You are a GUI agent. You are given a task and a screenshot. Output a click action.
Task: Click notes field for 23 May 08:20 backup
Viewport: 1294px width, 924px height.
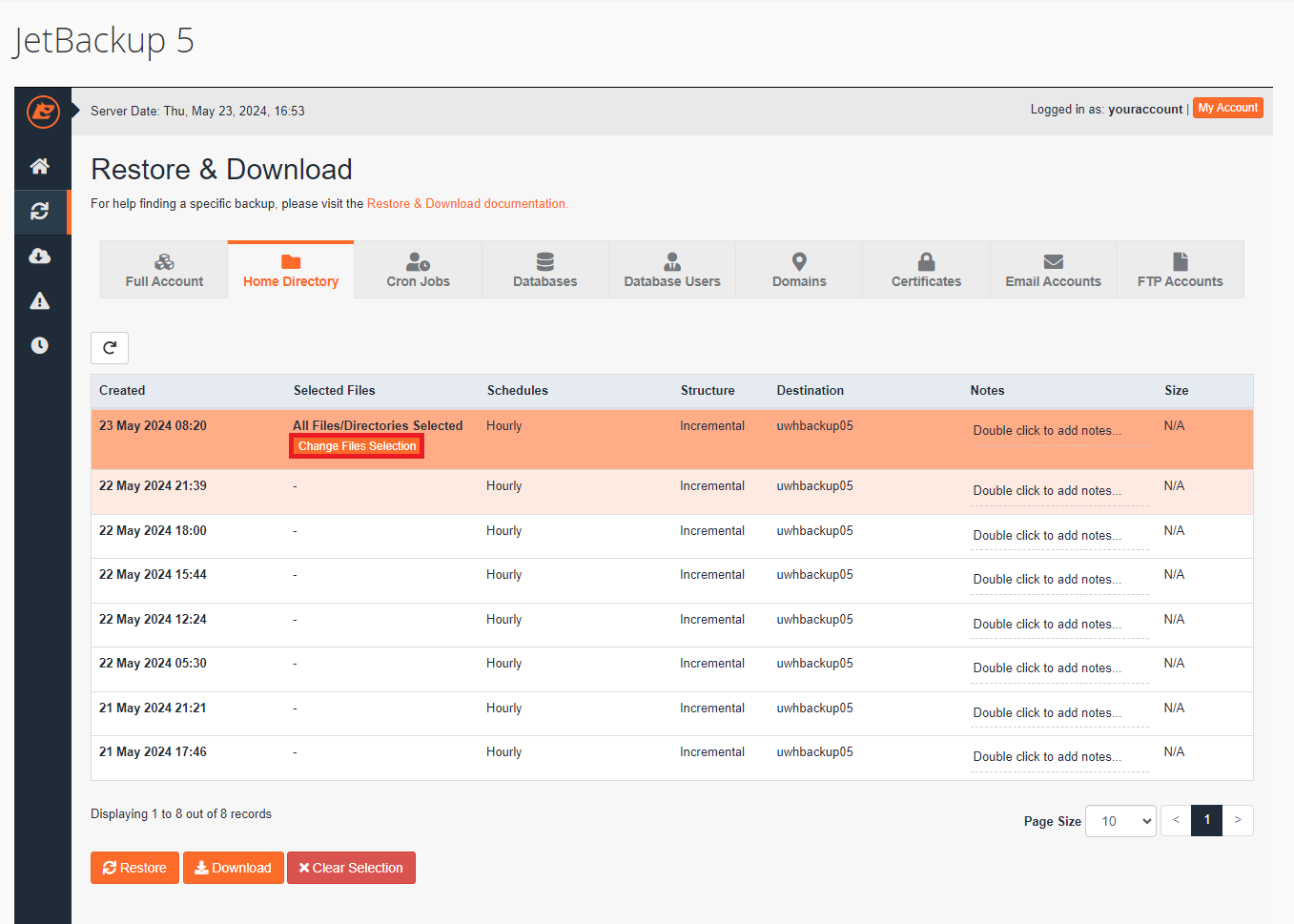click(x=1059, y=431)
